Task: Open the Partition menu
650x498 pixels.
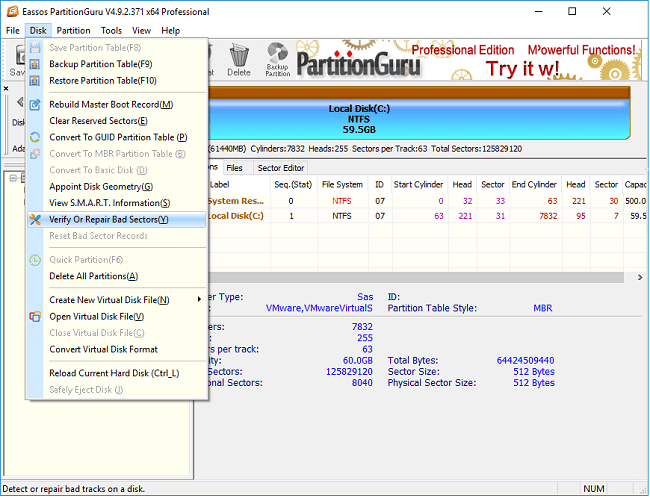Action: (73, 31)
